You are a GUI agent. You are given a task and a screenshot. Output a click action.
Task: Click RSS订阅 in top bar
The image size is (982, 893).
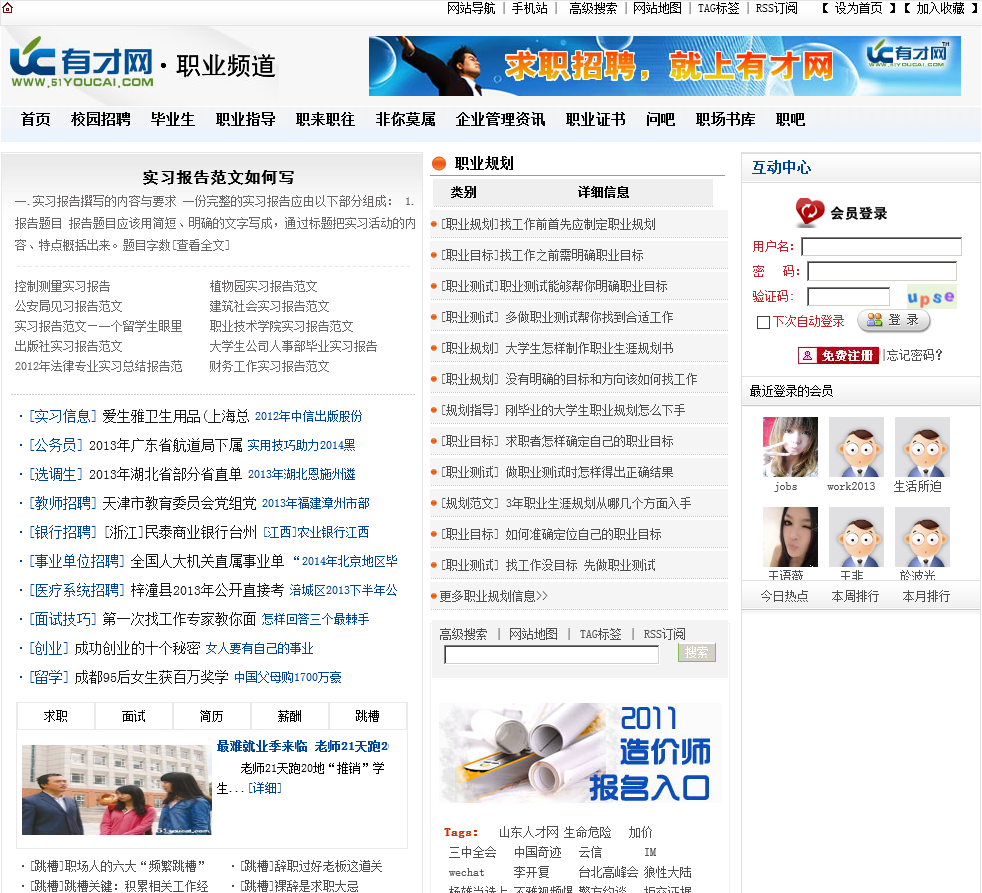pyautogui.click(x=777, y=8)
